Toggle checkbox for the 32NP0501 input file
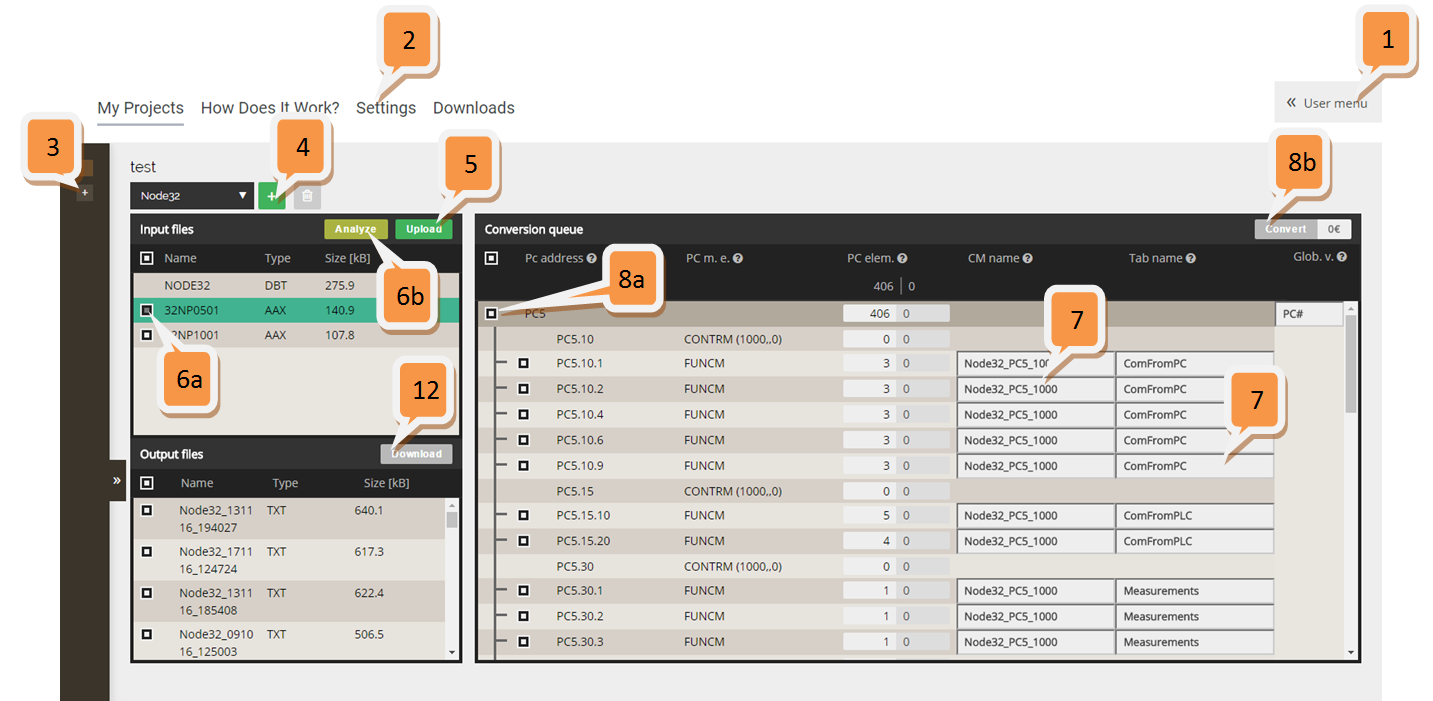The height and width of the screenshot is (701, 1433). [x=147, y=310]
